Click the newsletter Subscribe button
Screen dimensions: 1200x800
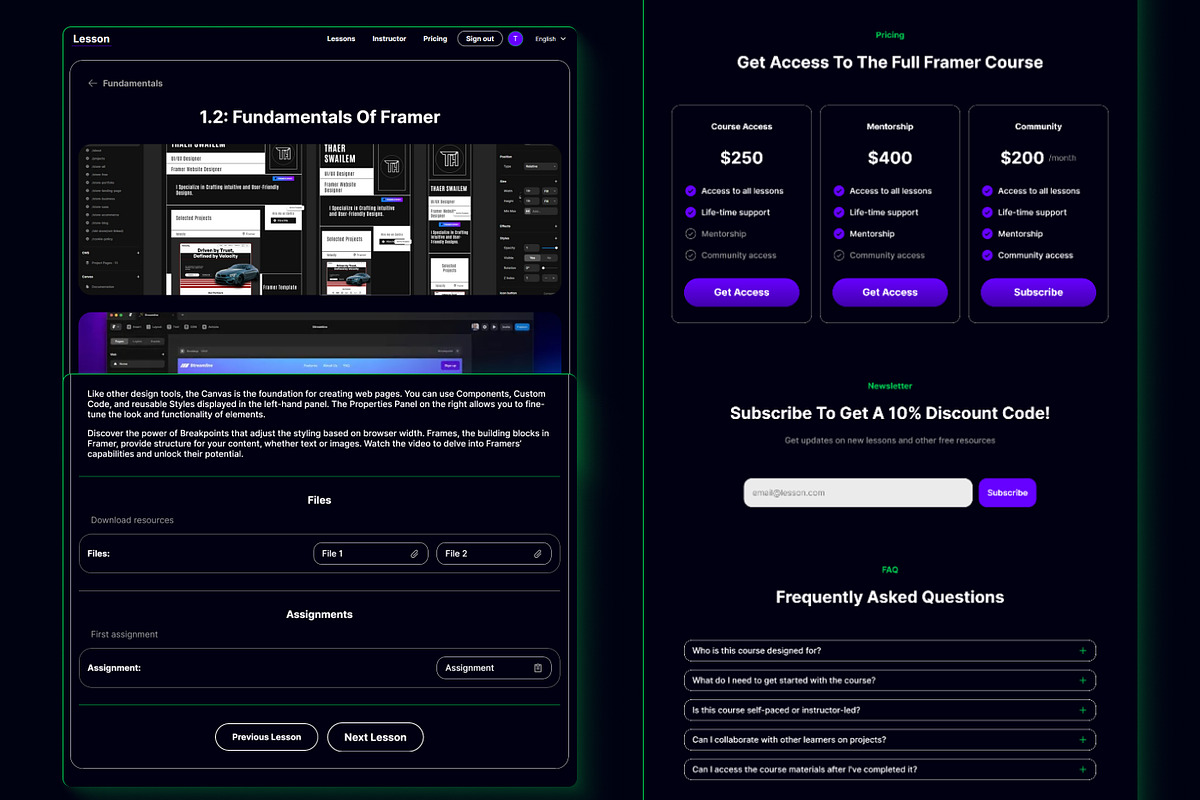coord(1007,492)
